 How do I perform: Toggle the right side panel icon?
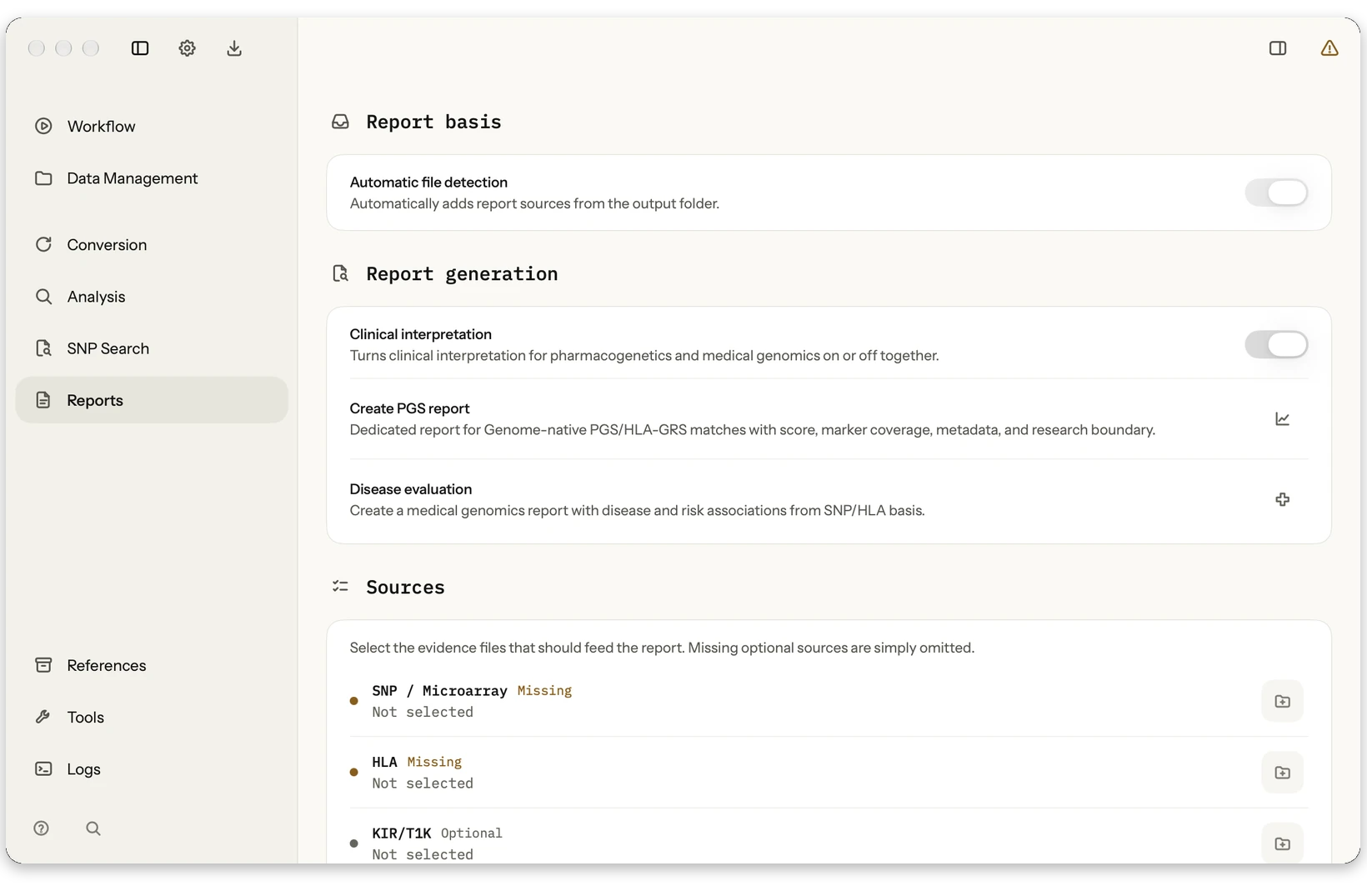tap(1278, 48)
